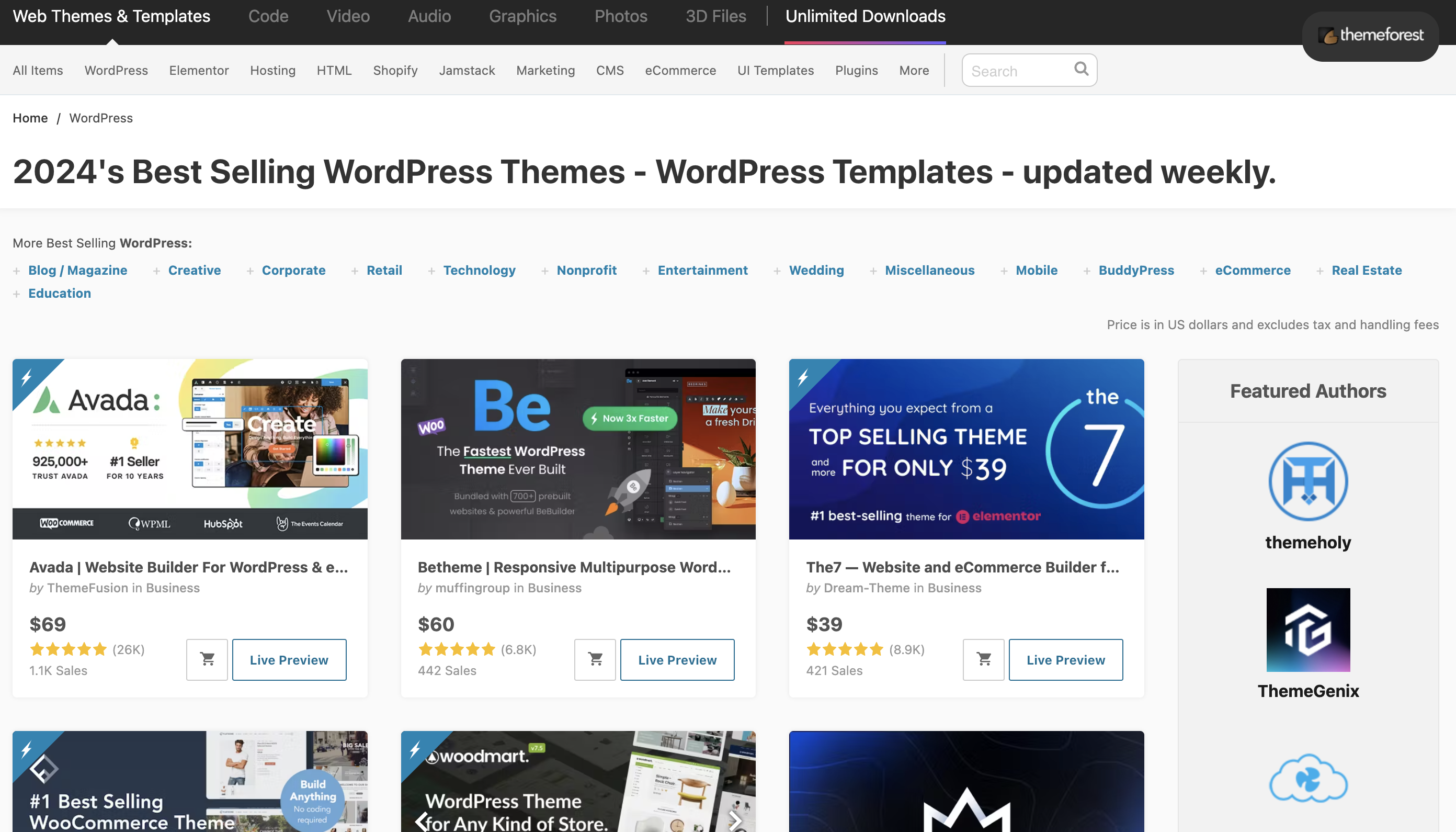The image size is (1456, 832).
Task: Switch to Unlimited Downloads tab
Action: pyautogui.click(x=865, y=16)
